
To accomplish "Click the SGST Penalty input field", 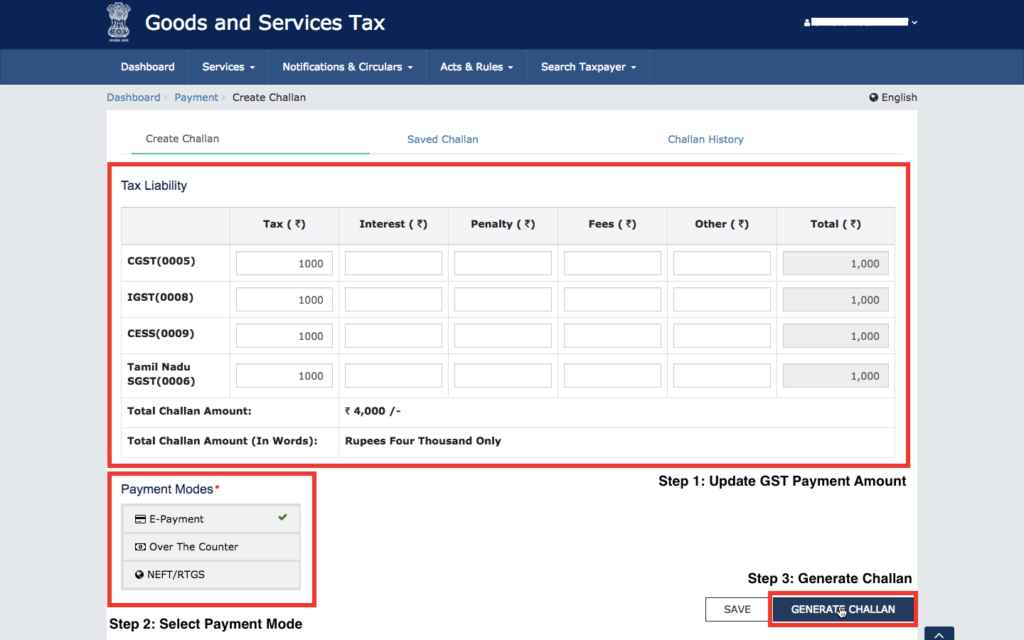I will (503, 376).
